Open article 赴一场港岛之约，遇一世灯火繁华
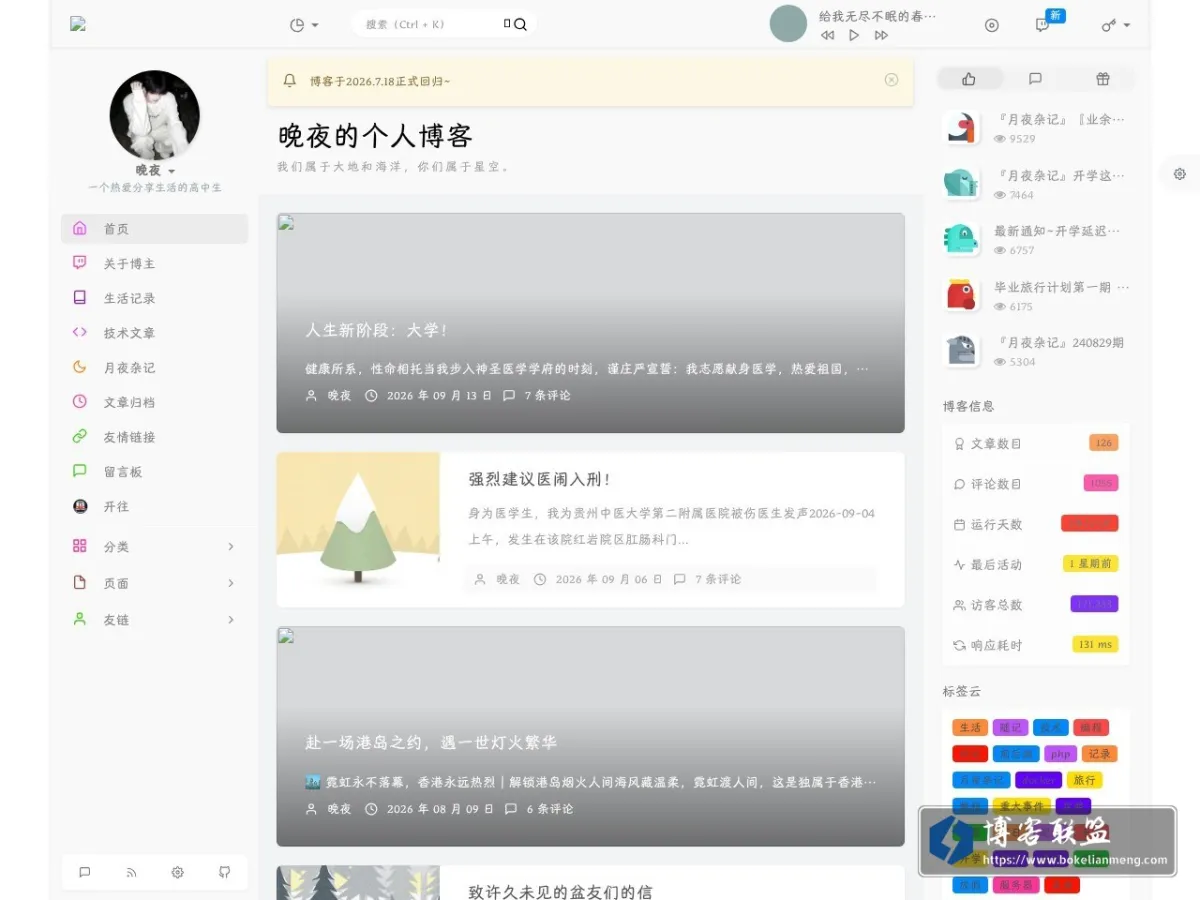Image resolution: width=1200 pixels, height=900 pixels. 431,743
